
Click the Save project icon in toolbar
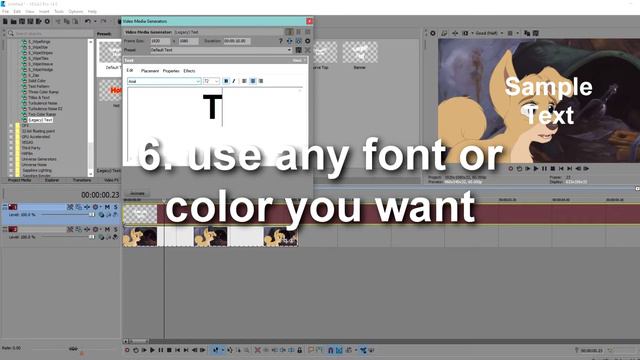22,21
